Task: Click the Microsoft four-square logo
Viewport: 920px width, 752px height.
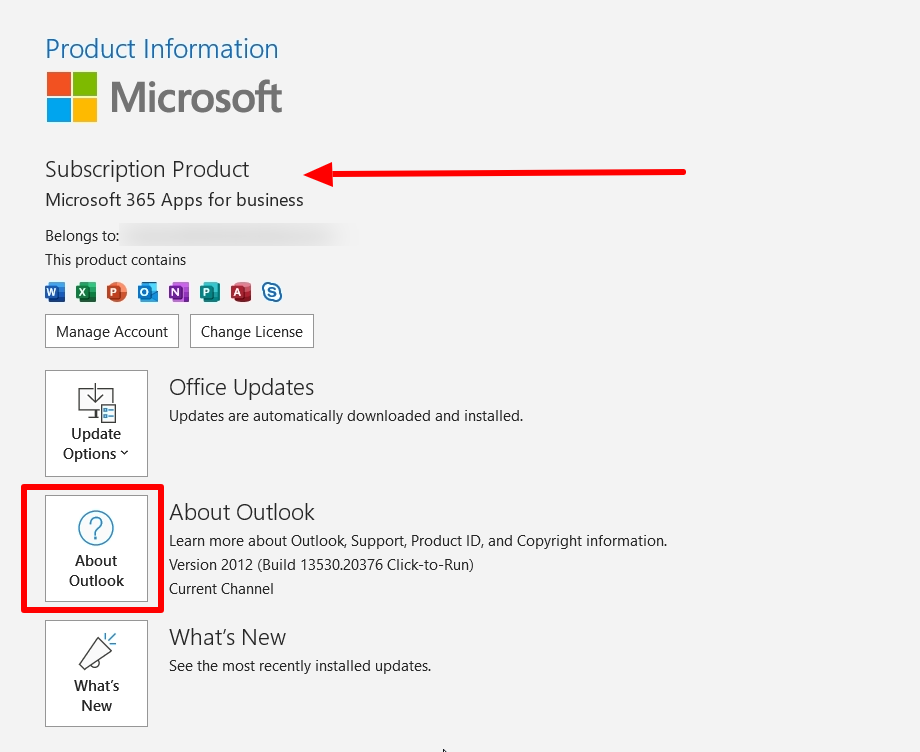Action: [x=72, y=97]
